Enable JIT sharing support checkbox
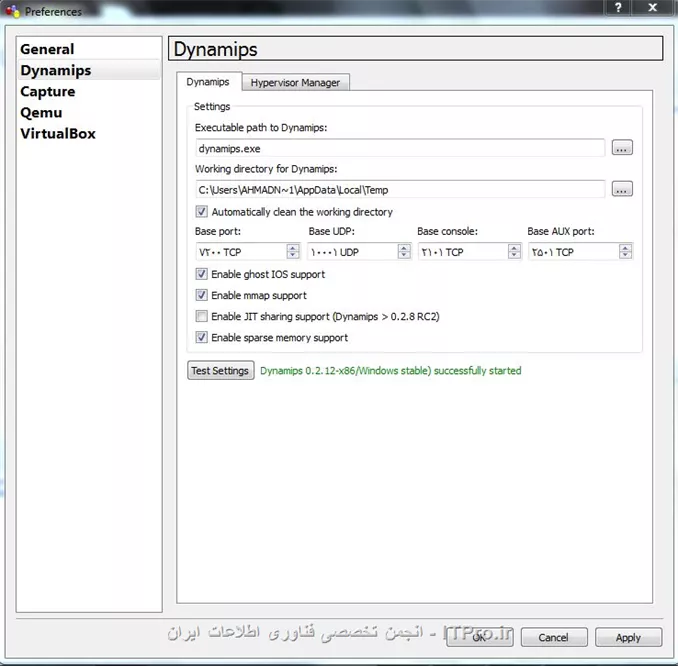 click(x=201, y=316)
